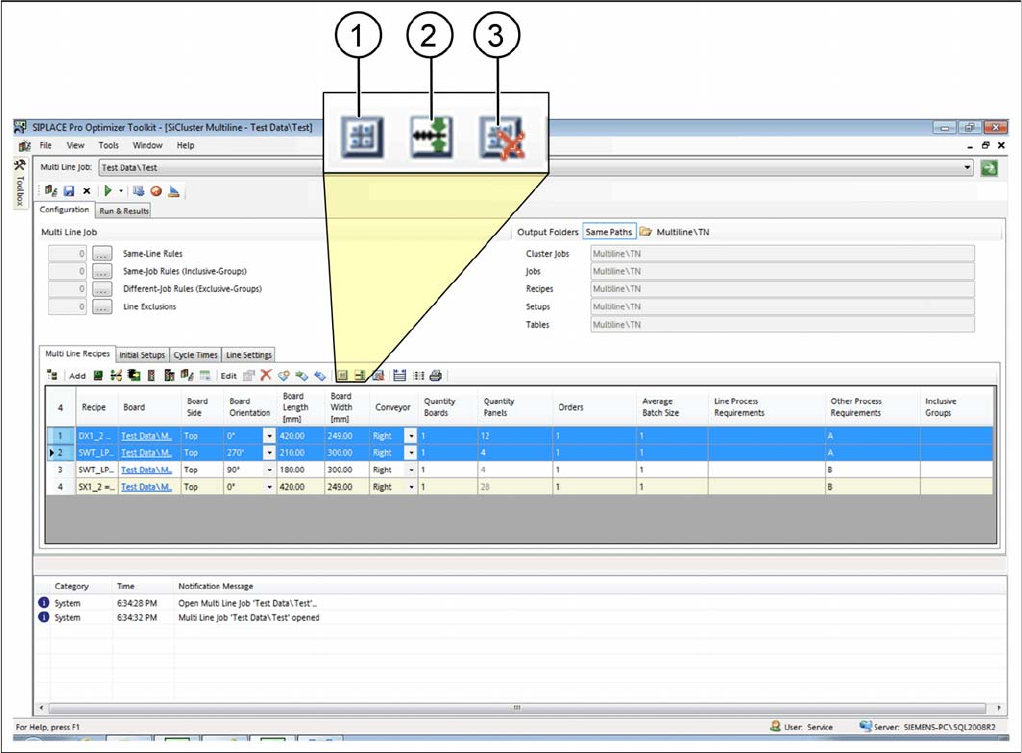Open the Multi Line Job combo box arrow
This screenshot has width=1022, height=753.
[x=967, y=168]
